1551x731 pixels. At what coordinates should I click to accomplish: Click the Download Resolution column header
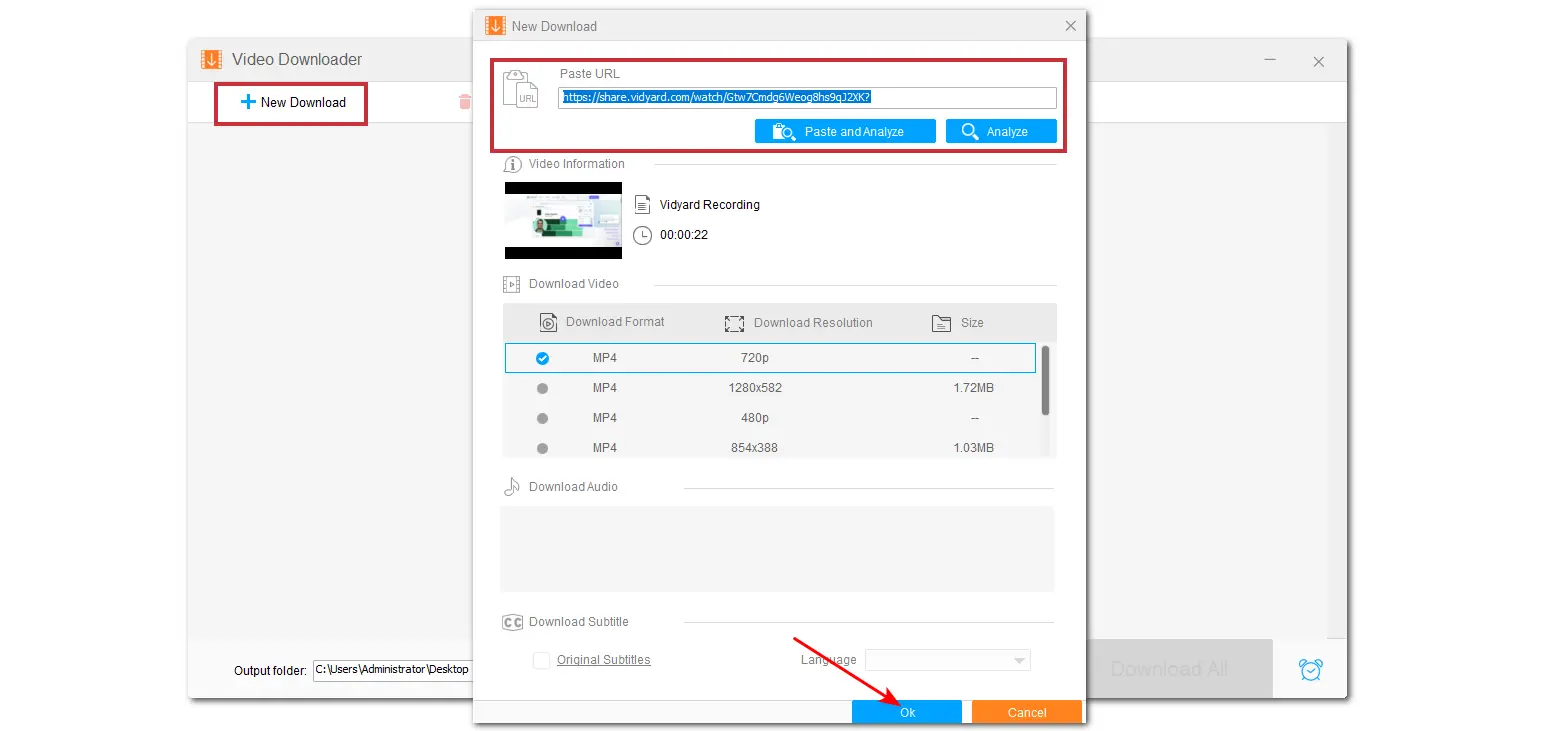point(813,323)
